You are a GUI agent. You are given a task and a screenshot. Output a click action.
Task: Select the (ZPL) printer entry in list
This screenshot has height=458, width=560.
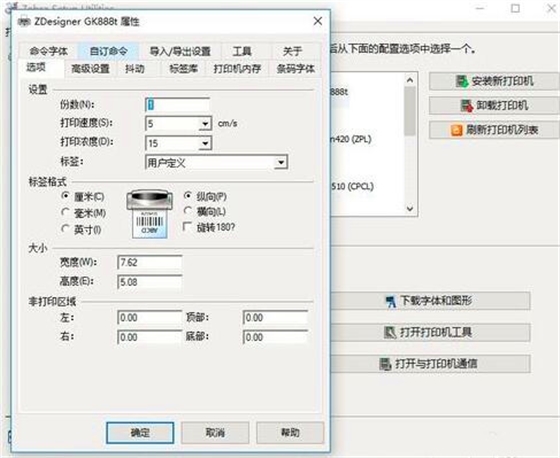351,139
